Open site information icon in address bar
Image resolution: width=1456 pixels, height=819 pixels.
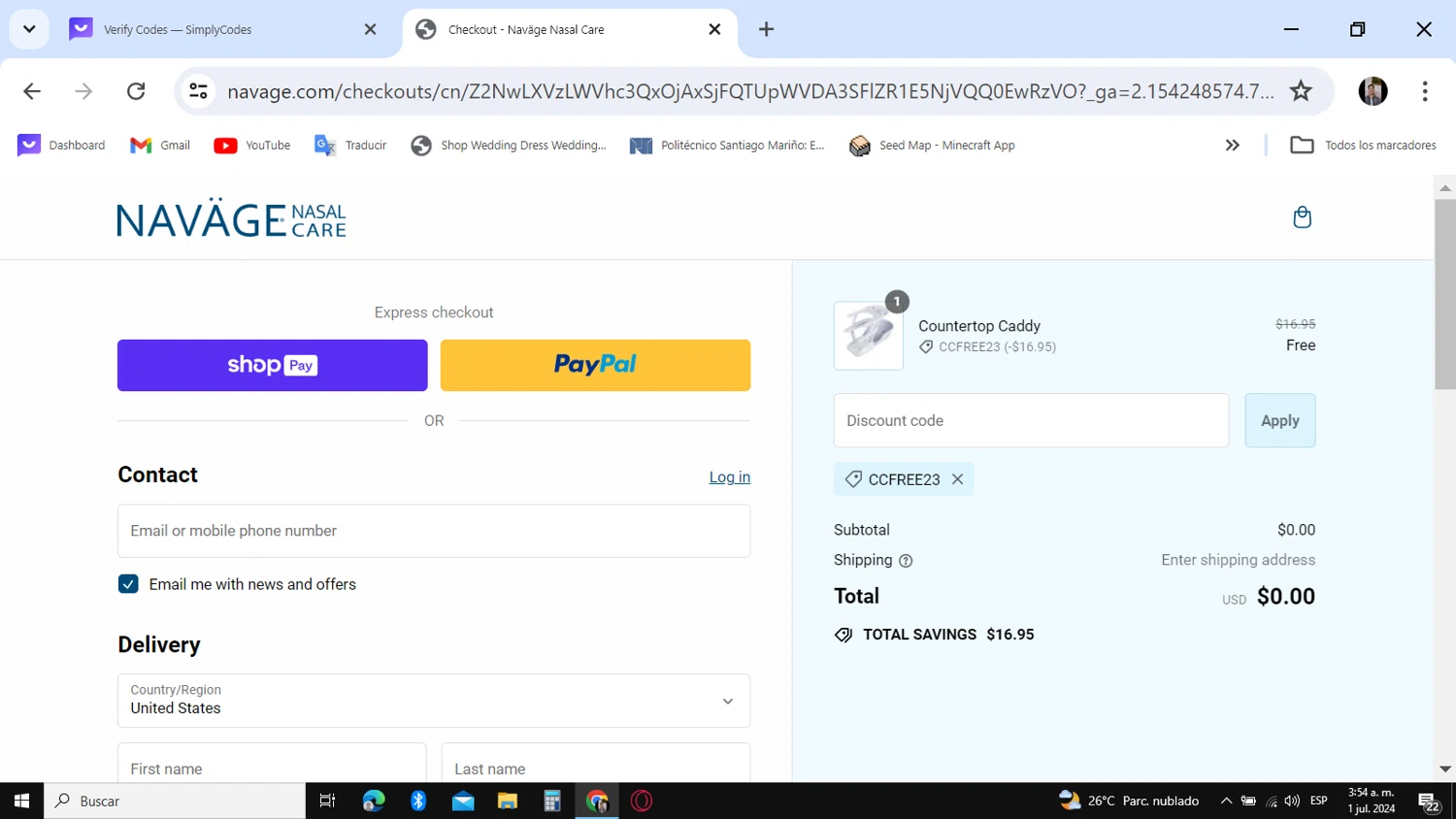pos(199,91)
